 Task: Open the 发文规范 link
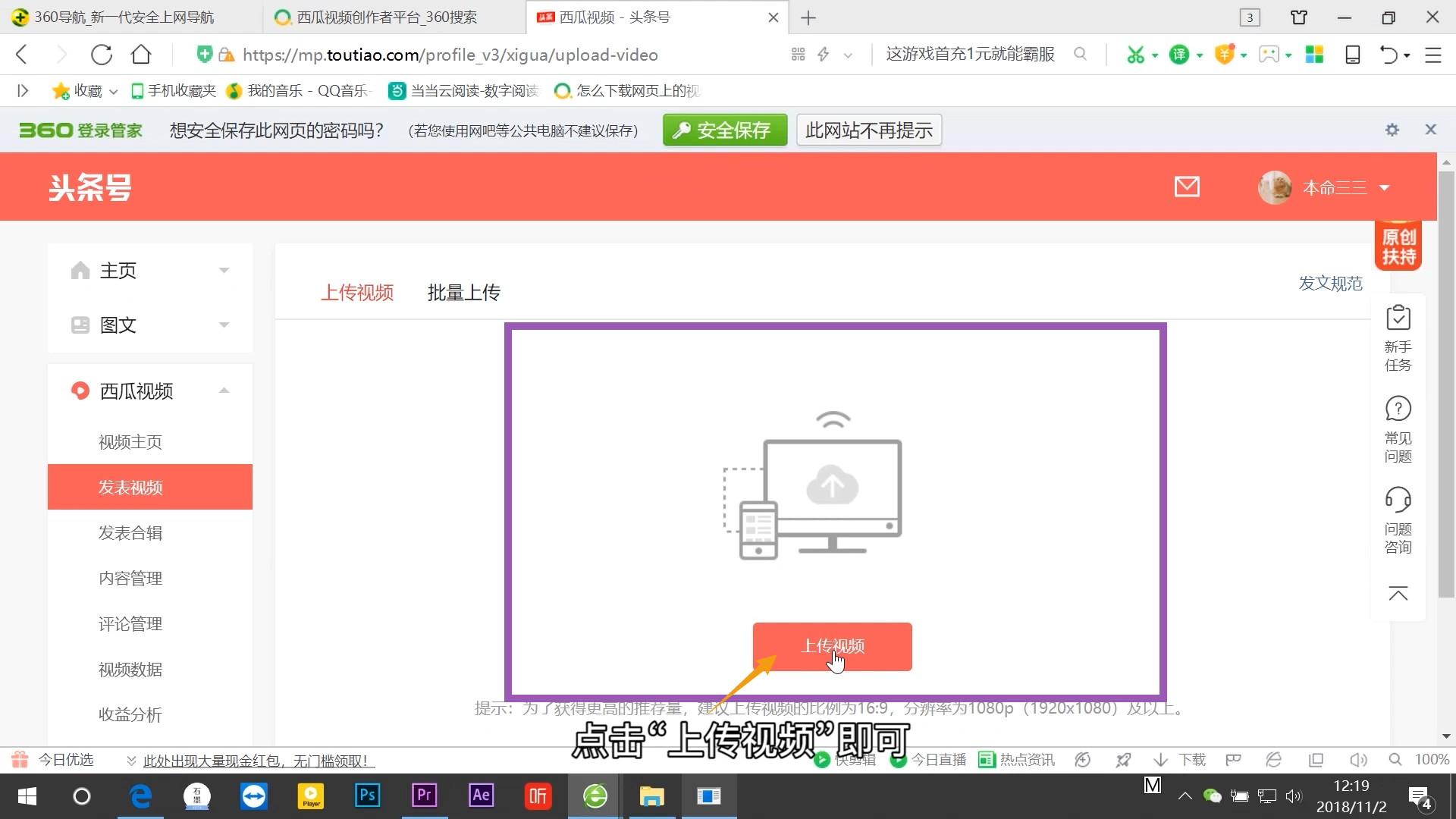1330,284
